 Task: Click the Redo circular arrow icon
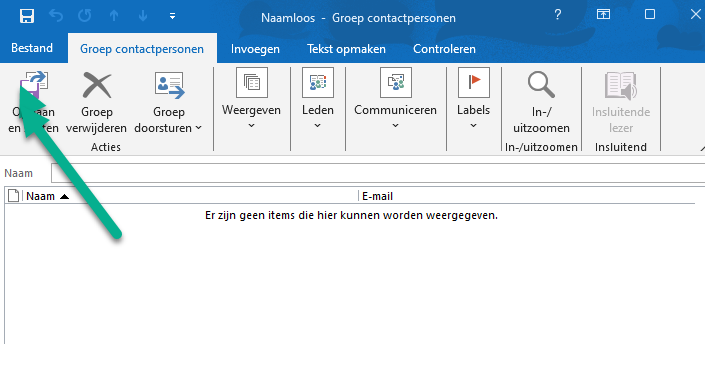click(85, 16)
